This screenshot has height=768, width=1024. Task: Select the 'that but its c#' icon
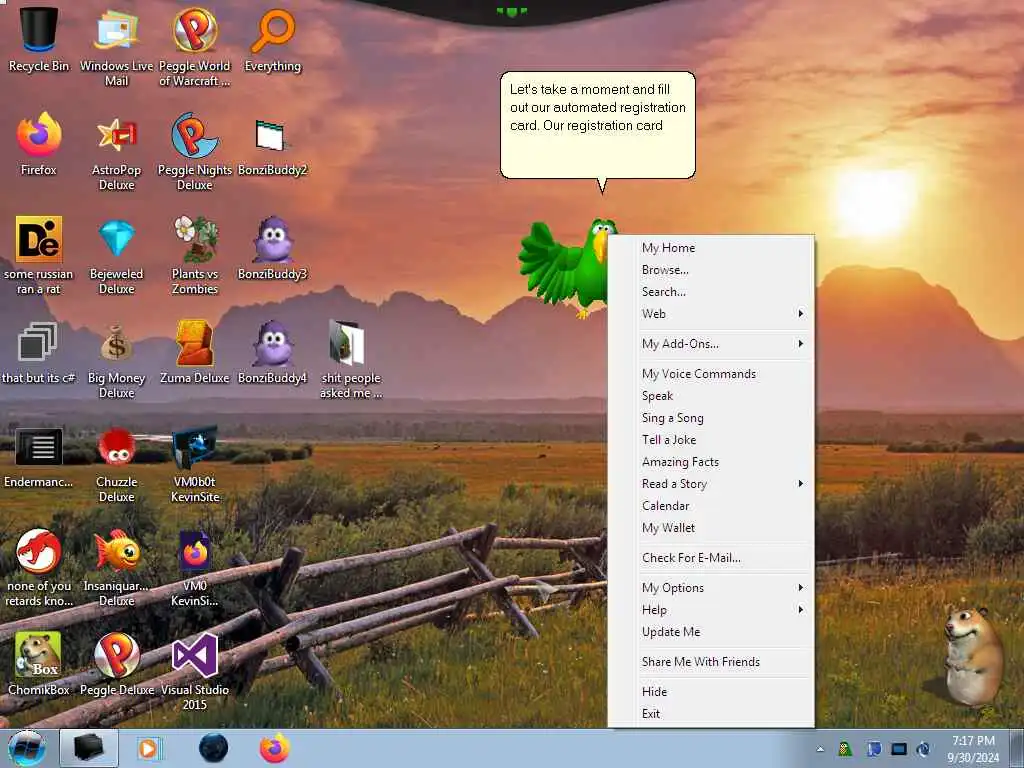click(x=39, y=351)
